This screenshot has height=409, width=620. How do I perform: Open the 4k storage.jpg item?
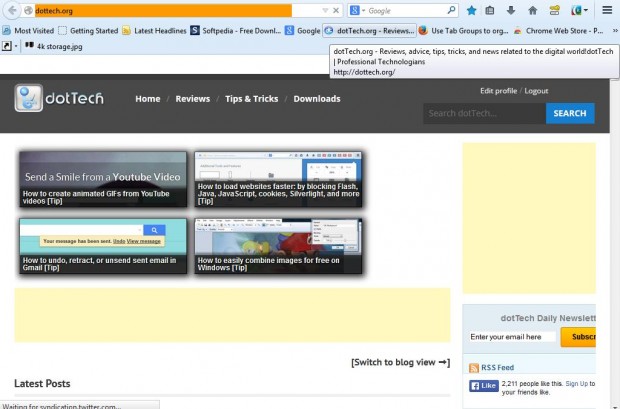point(54,46)
